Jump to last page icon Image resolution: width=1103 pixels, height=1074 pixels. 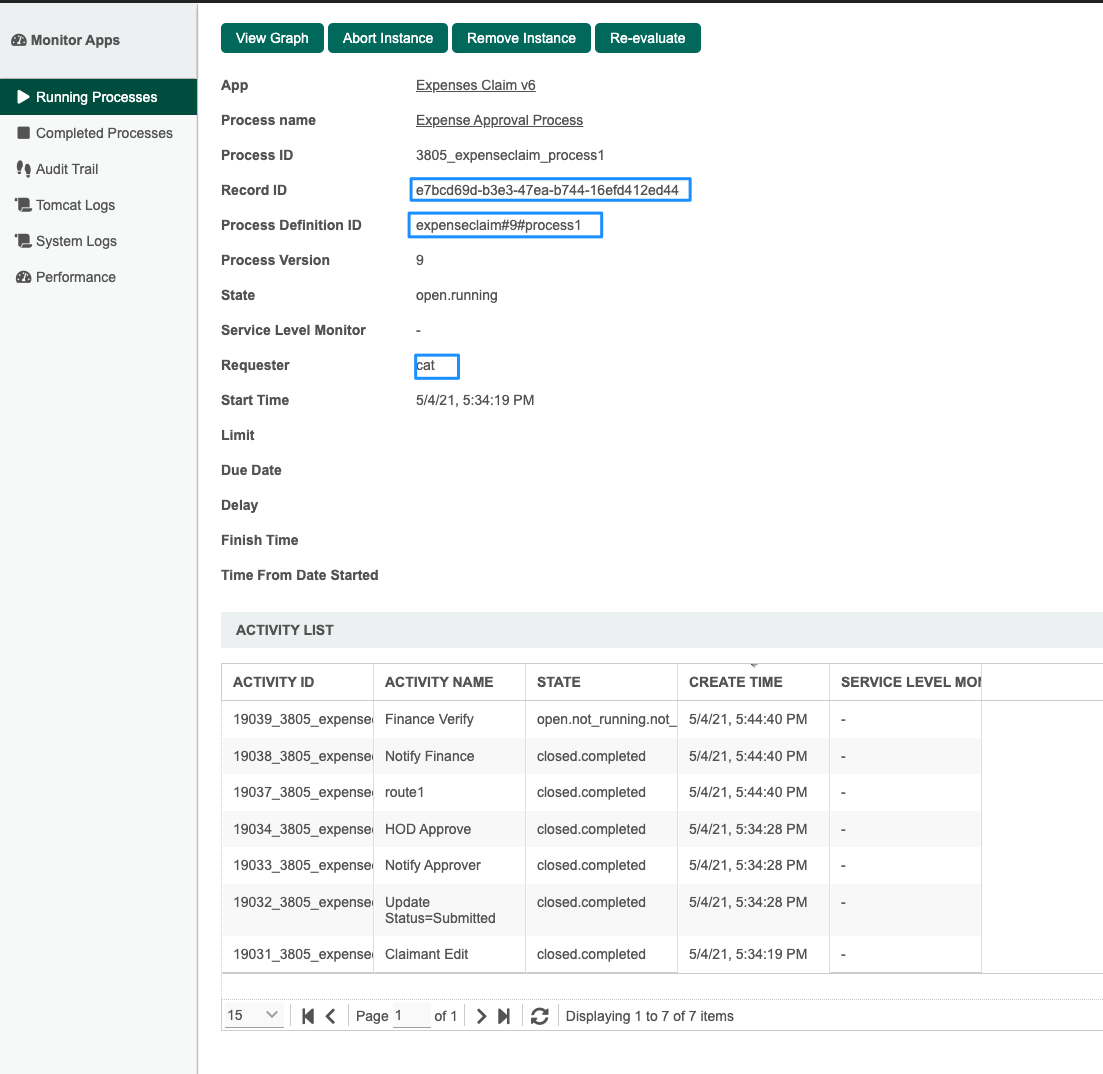pos(504,1016)
